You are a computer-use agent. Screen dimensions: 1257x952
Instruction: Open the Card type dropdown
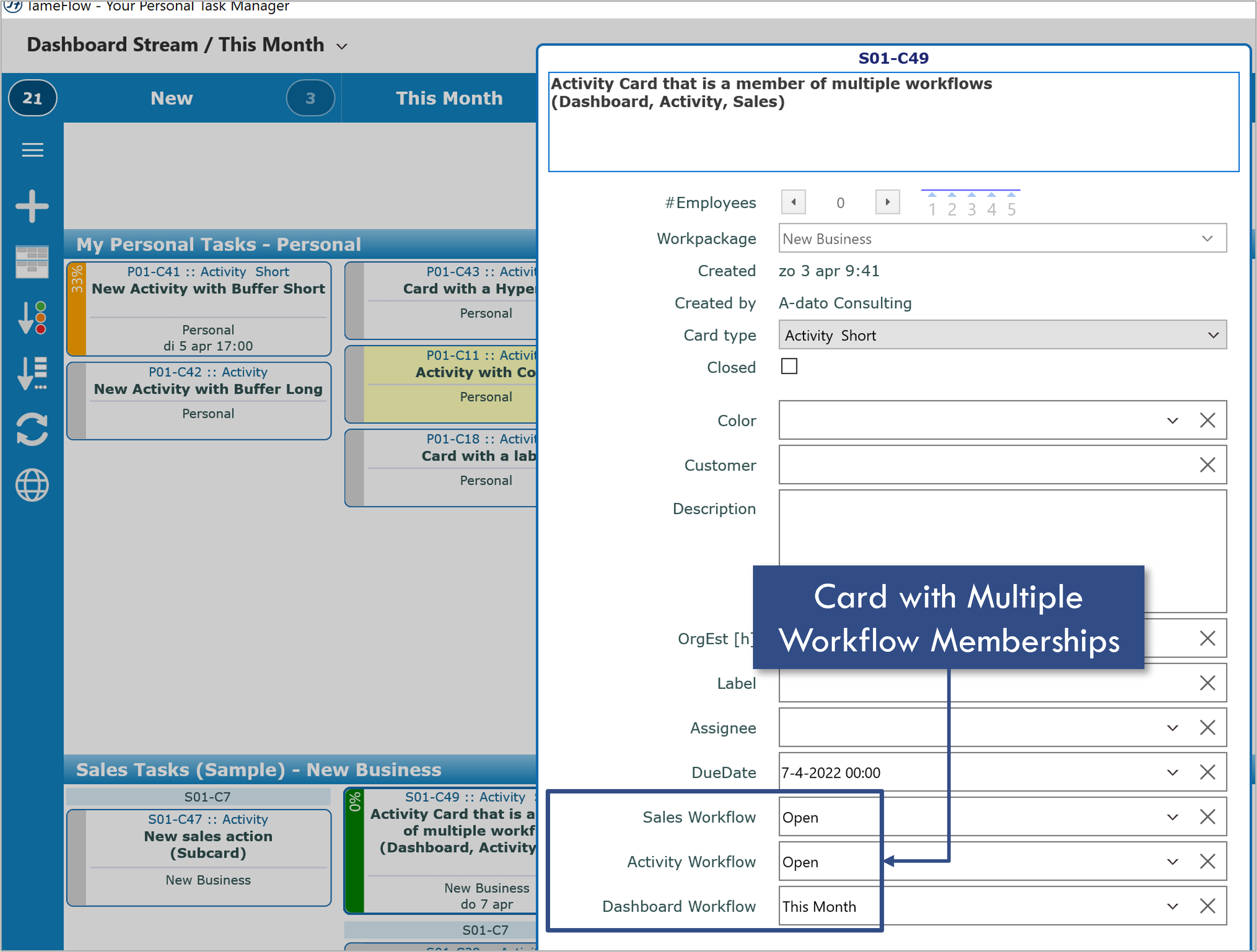[x=1213, y=335]
